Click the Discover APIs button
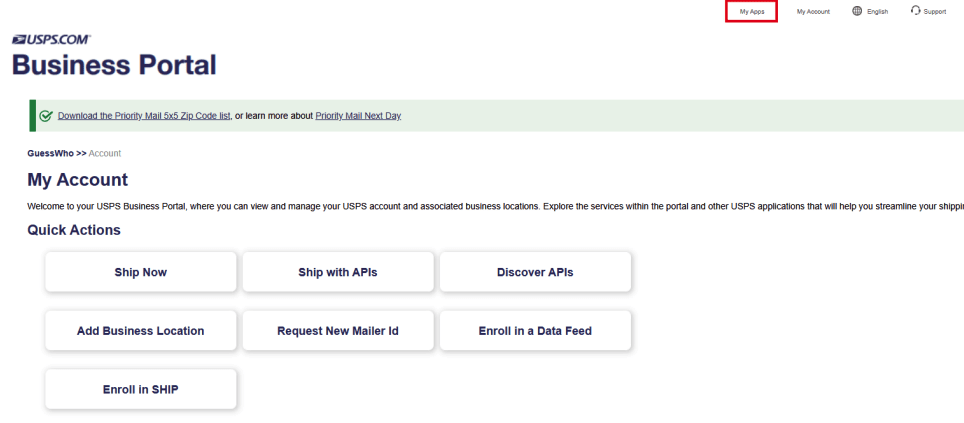964x423 pixels. 535,272
